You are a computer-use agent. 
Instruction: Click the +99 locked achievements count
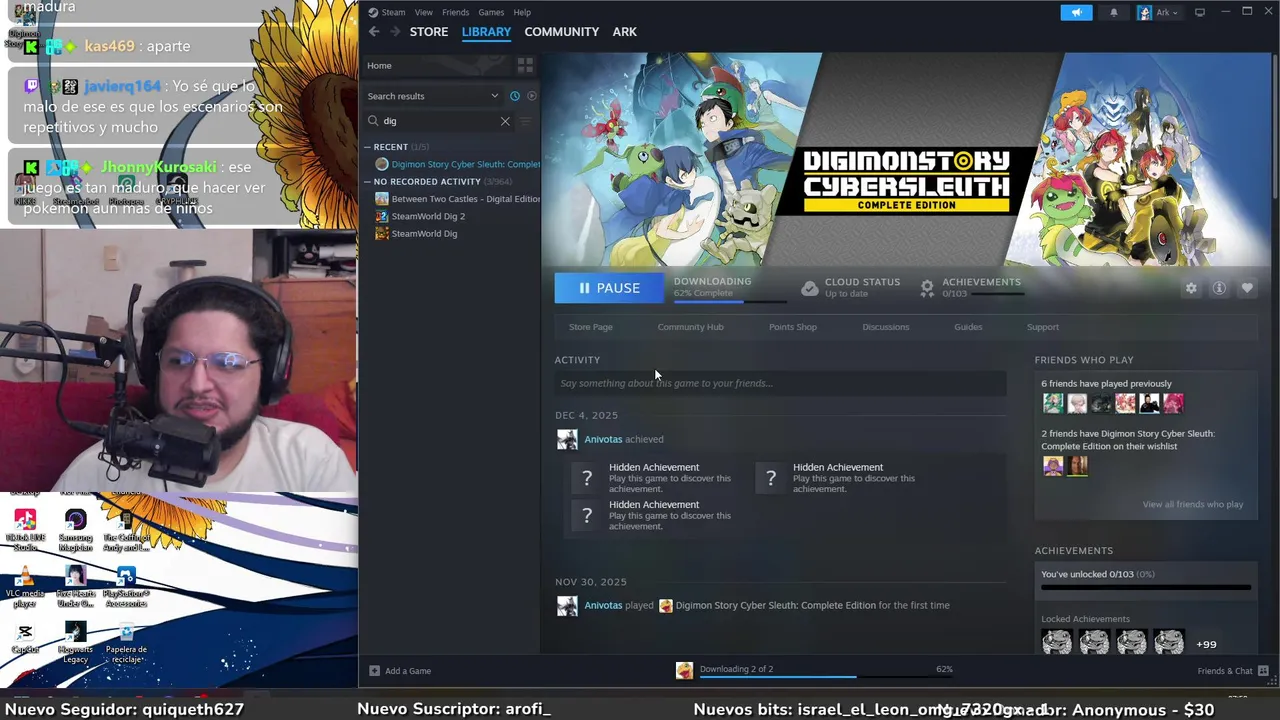pyautogui.click(x=1207, y=645)
